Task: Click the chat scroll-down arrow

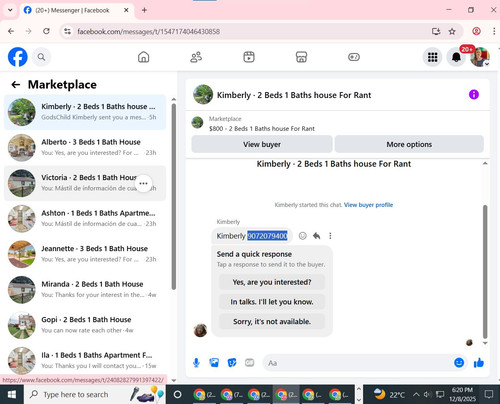Action: click(485, 343)
